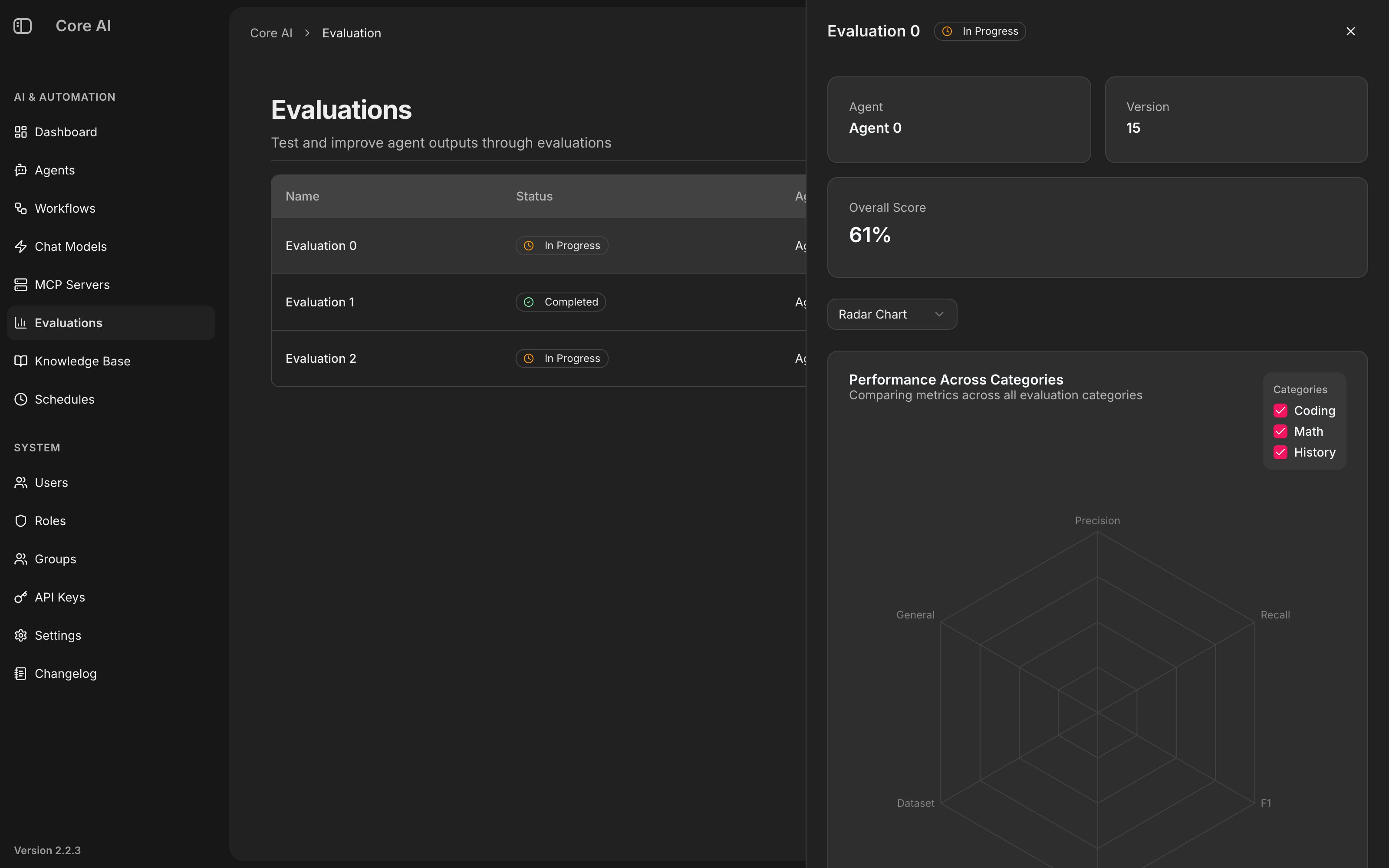Image resolution: width=1389 pixels, height=868 pixels.
Task: Open Knowledge Base section
Action: coord(111,361)
